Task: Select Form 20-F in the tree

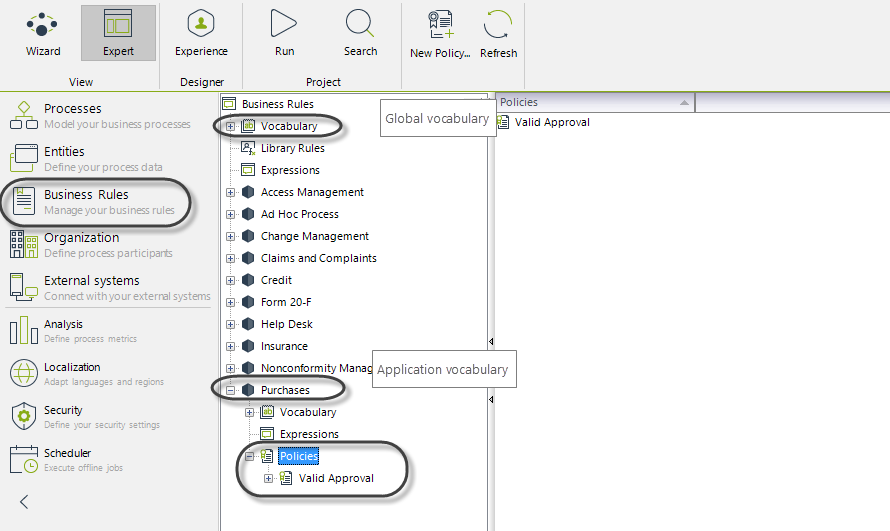Action: (x=286, y=302)
